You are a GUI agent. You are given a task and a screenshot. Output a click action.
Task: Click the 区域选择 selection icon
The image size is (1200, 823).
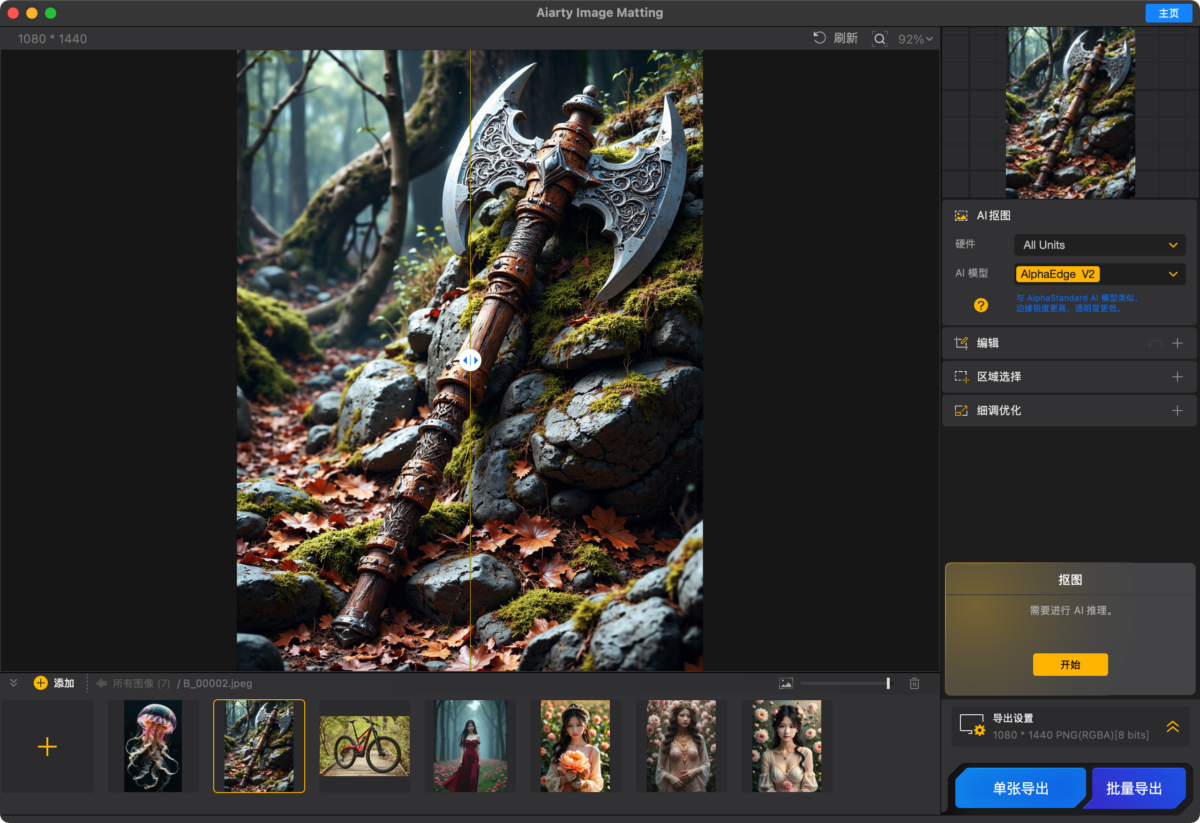[961, 377]
